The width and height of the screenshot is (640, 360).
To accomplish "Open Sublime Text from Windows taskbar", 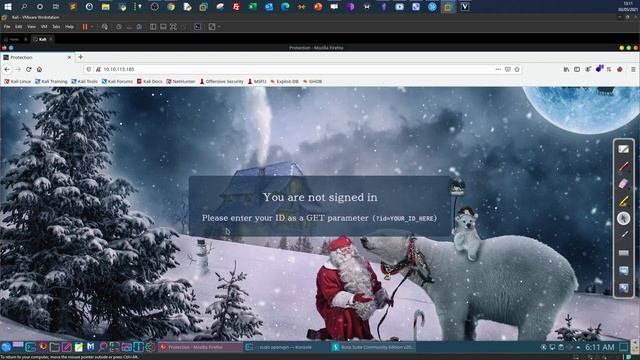I will (x=73, y=7).
